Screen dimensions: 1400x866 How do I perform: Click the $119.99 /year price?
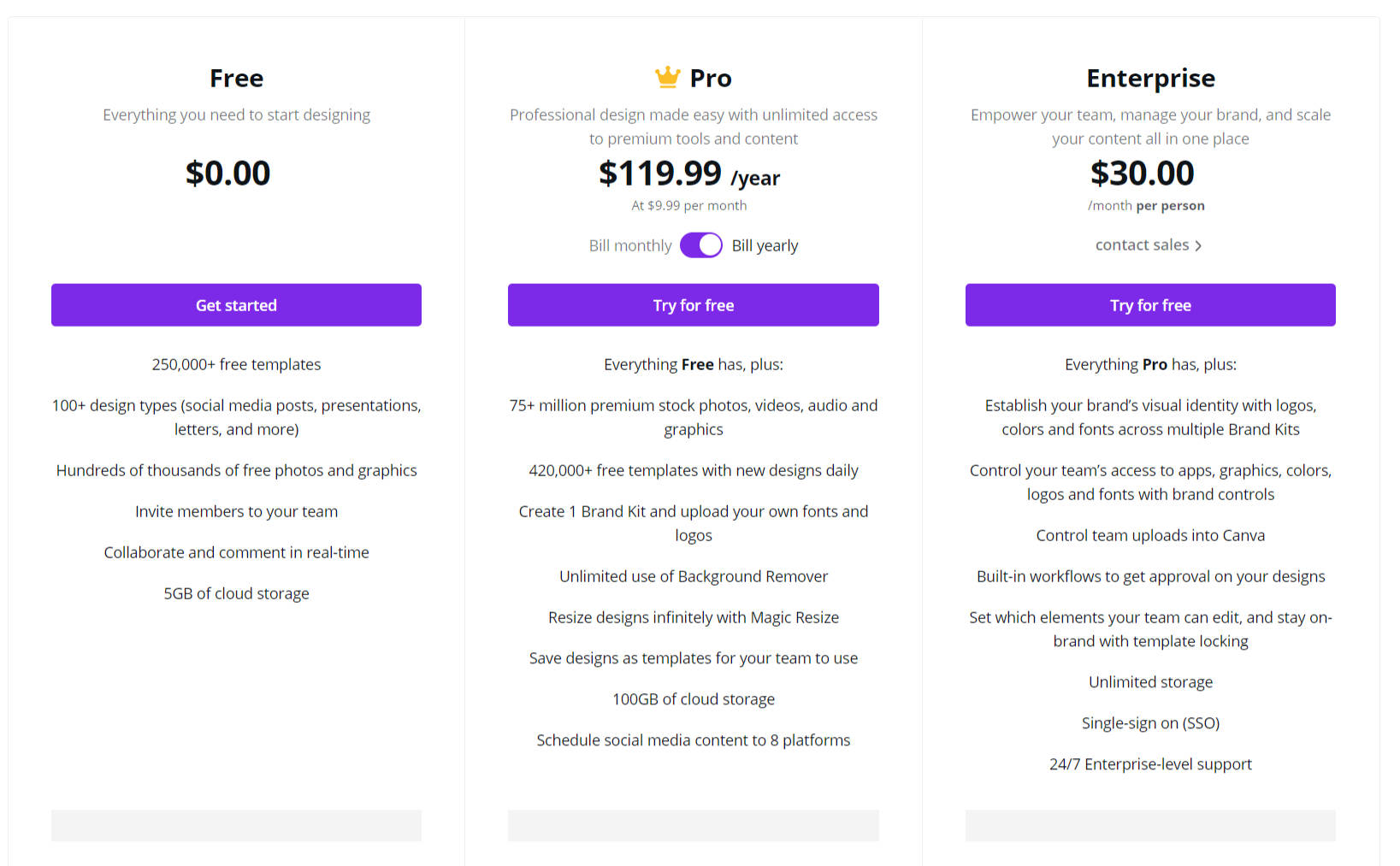coord(689,174)
